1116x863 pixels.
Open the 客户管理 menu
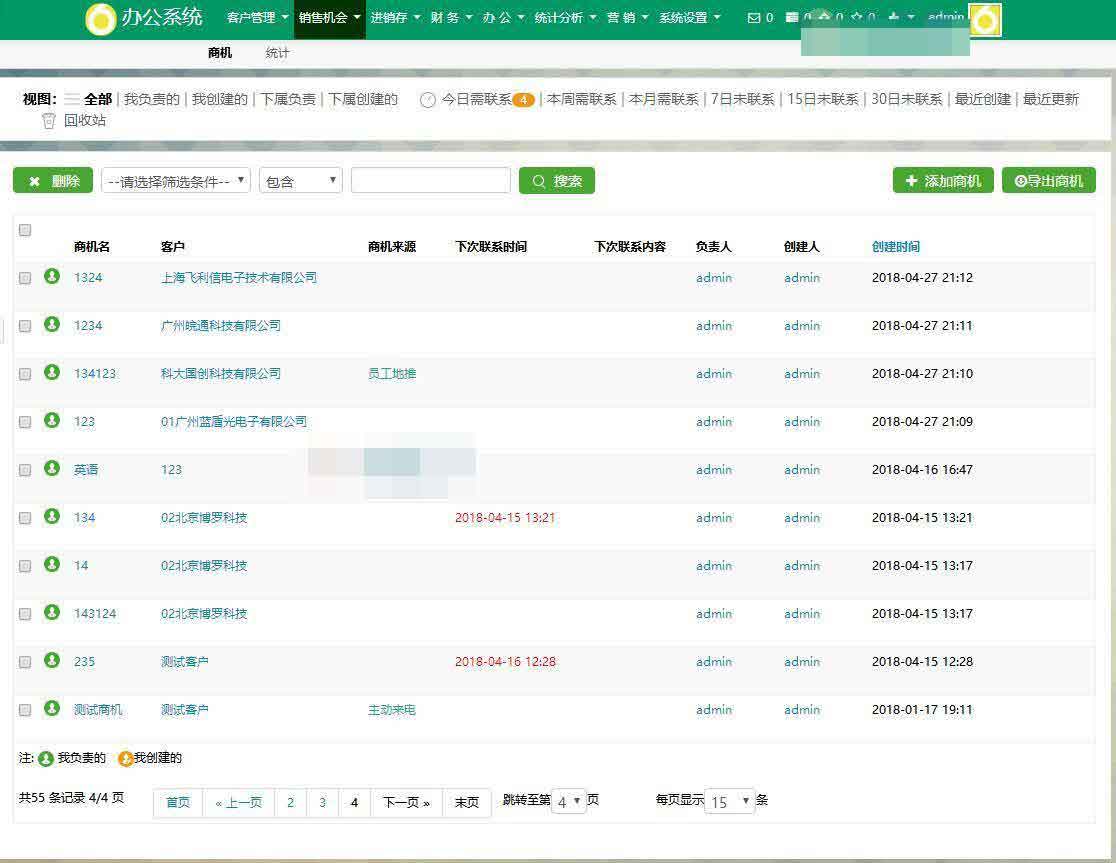coord(257,18)
